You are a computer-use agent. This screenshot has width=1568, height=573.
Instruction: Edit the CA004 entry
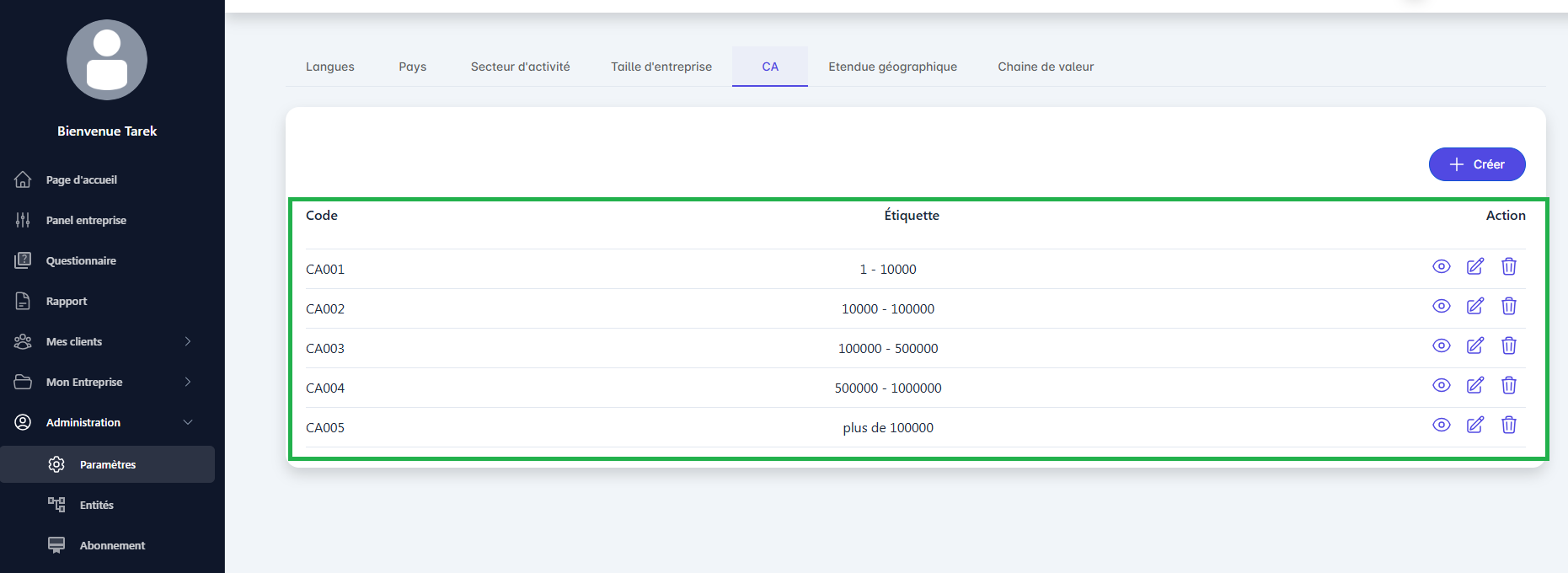pos(1474,386)
